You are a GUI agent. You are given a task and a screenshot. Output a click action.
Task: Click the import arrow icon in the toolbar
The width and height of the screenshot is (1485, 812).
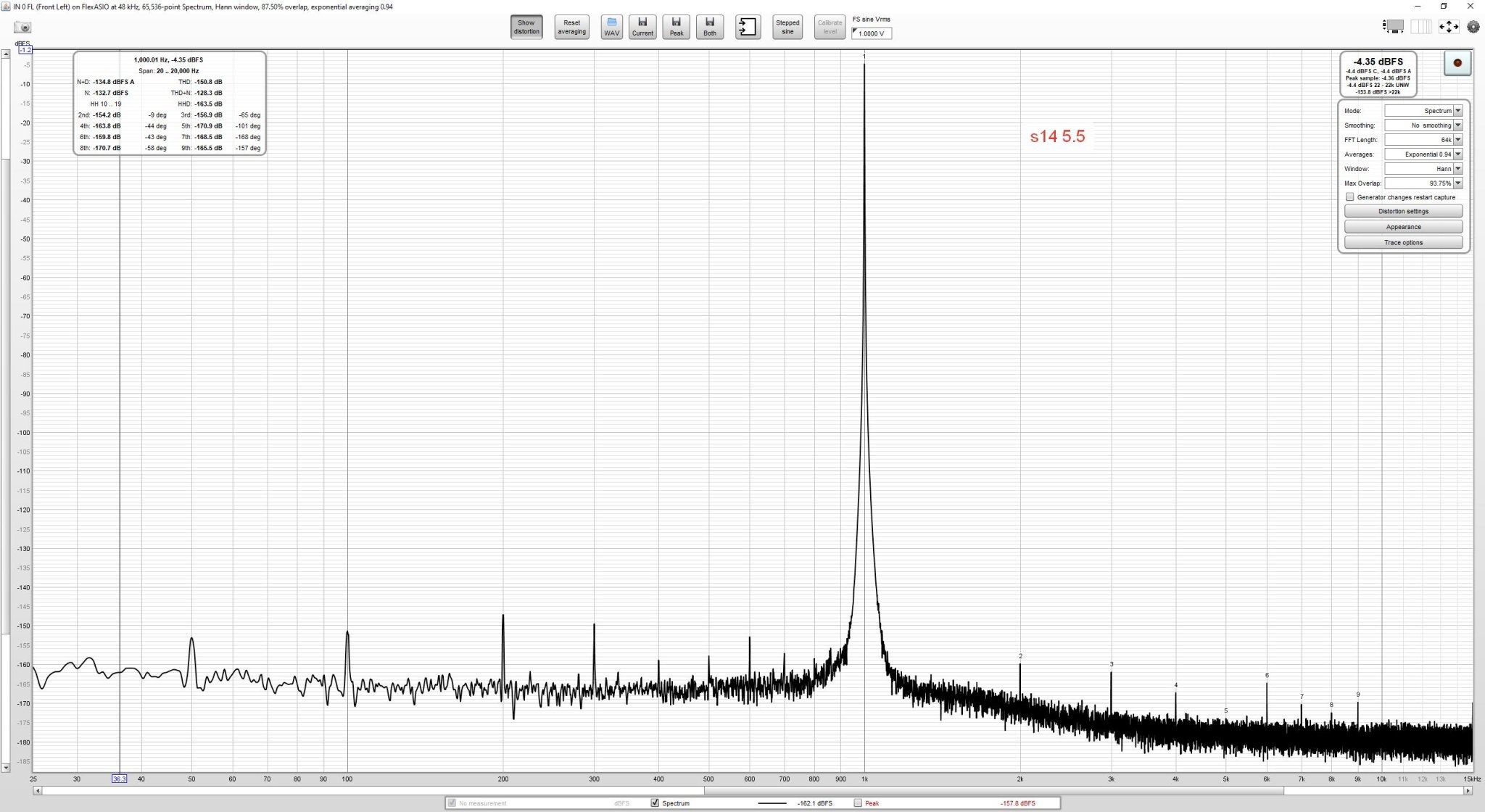tap(748, 27)
